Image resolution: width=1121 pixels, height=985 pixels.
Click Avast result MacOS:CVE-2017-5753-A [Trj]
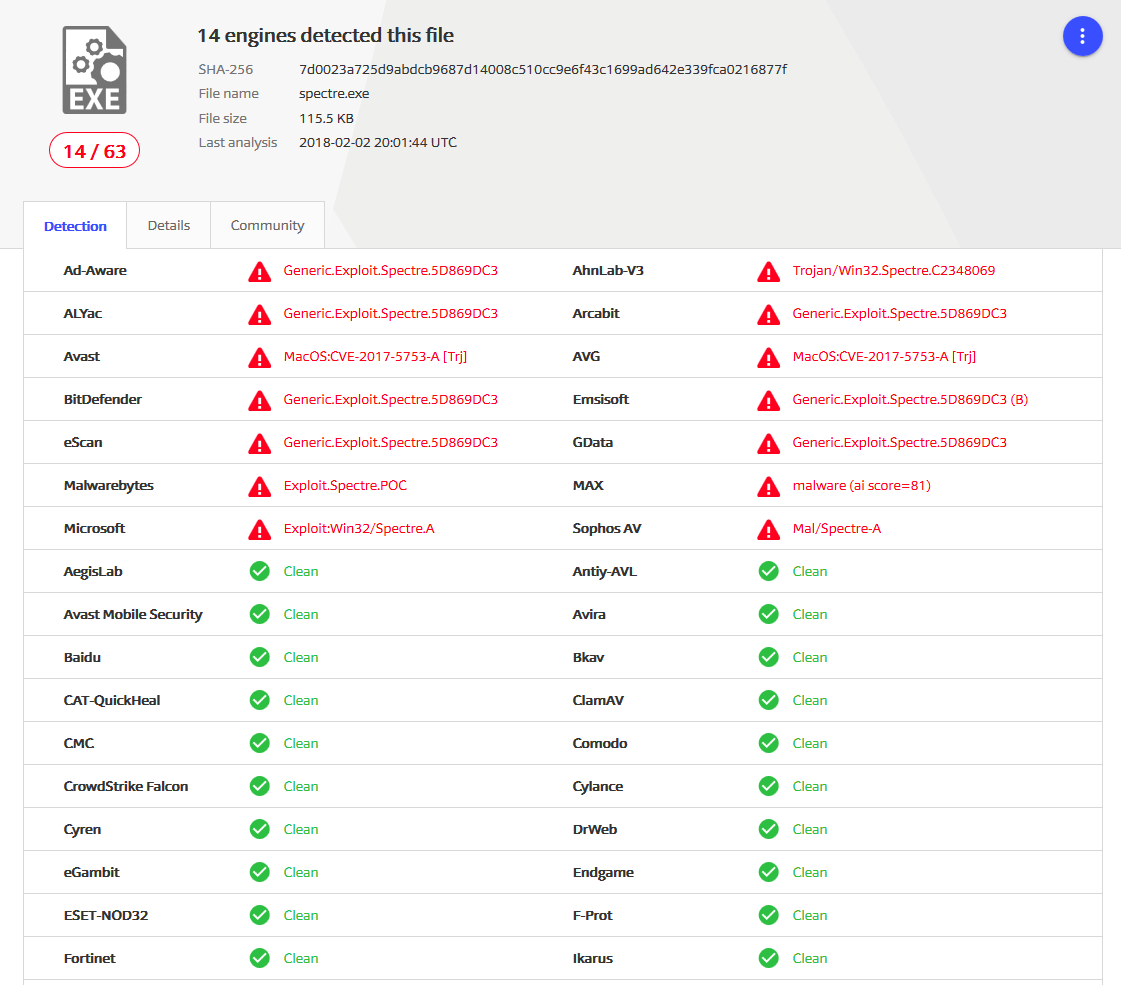[375, 356]
